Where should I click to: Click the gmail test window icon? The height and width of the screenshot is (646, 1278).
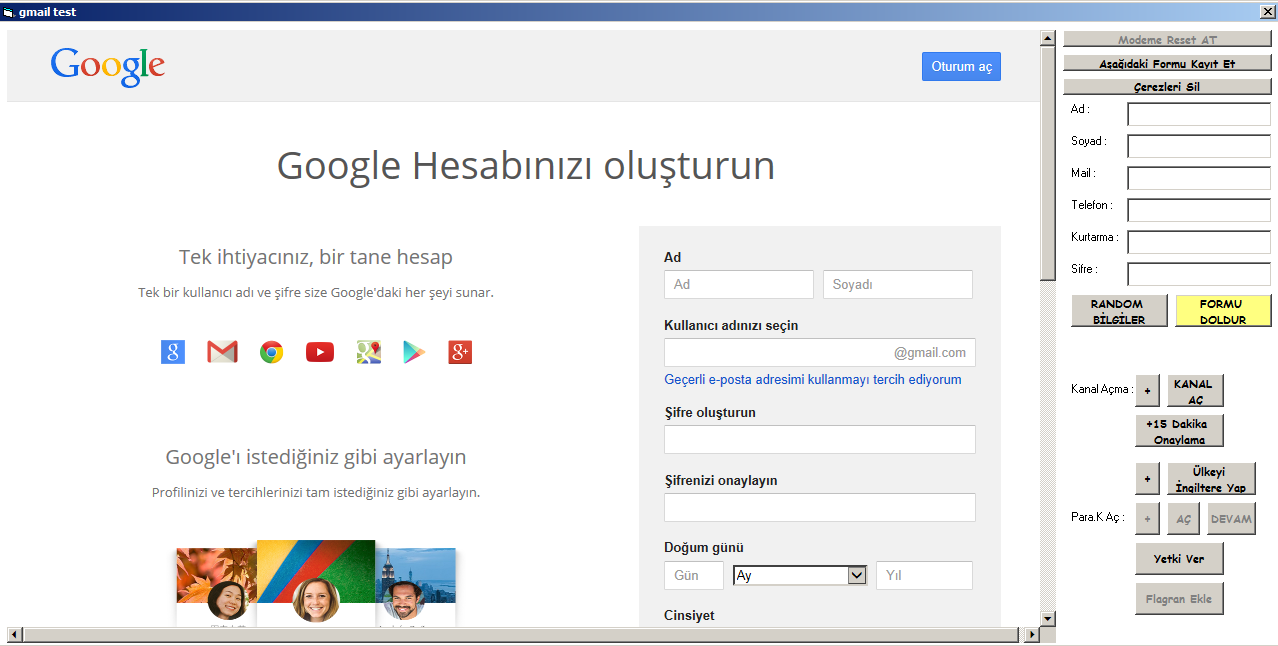[9, 12]
